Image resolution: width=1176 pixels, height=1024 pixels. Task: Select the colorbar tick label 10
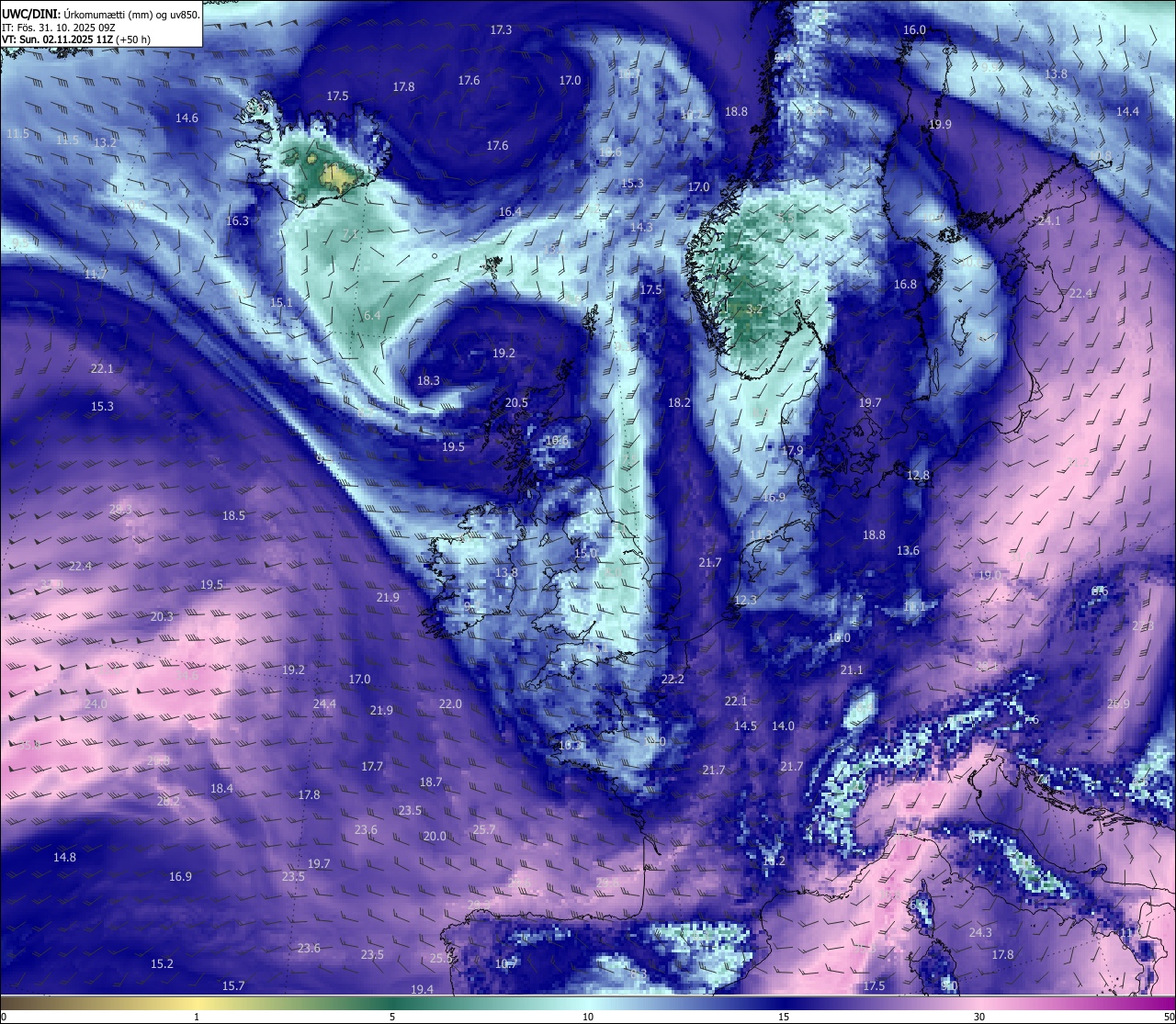coord(588,1017)
